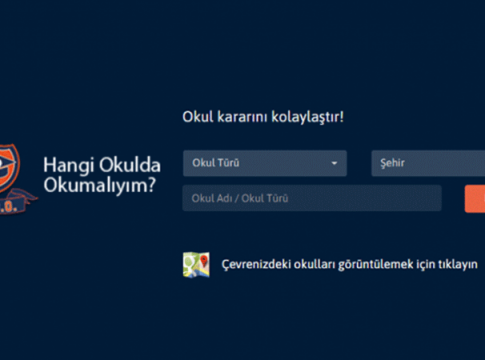The width and height of the screenshot is (485, 360).
Task: Open the Çevrenizdeki okulları görüntülemek link
Action: (349, 264)
